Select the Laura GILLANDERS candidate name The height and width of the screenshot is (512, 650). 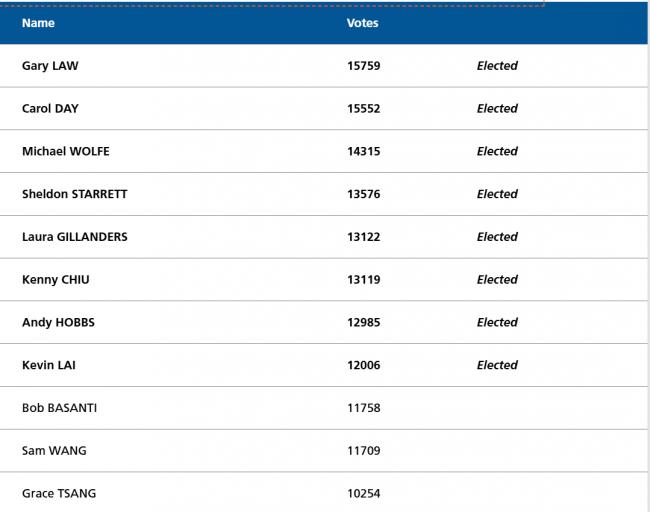coord(75,237)
